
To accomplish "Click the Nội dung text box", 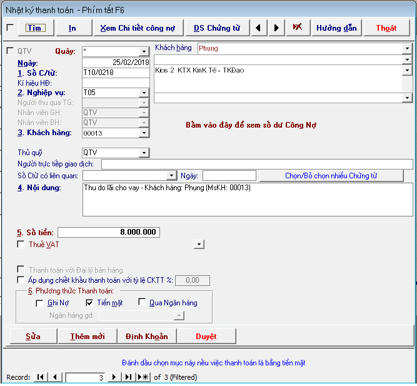I will pos(247,200).
